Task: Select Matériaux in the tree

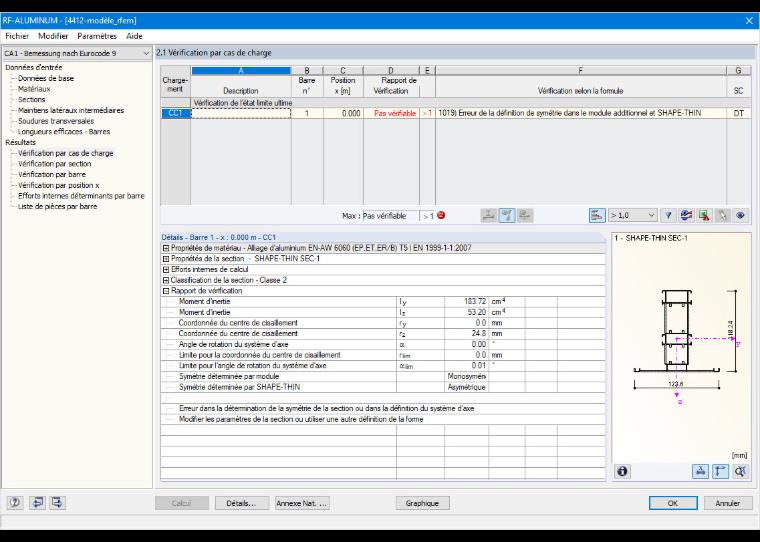Action: [x=34, y=89]
